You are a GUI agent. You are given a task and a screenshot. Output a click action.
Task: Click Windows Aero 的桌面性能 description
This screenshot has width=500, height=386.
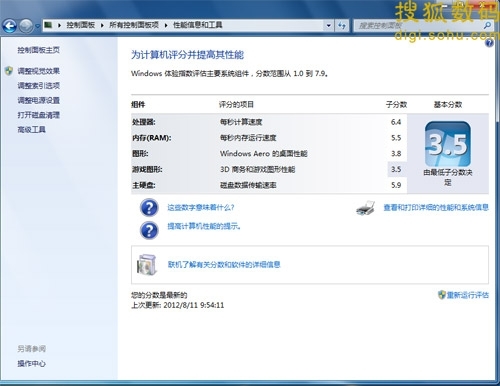click(x=263, y=154)
